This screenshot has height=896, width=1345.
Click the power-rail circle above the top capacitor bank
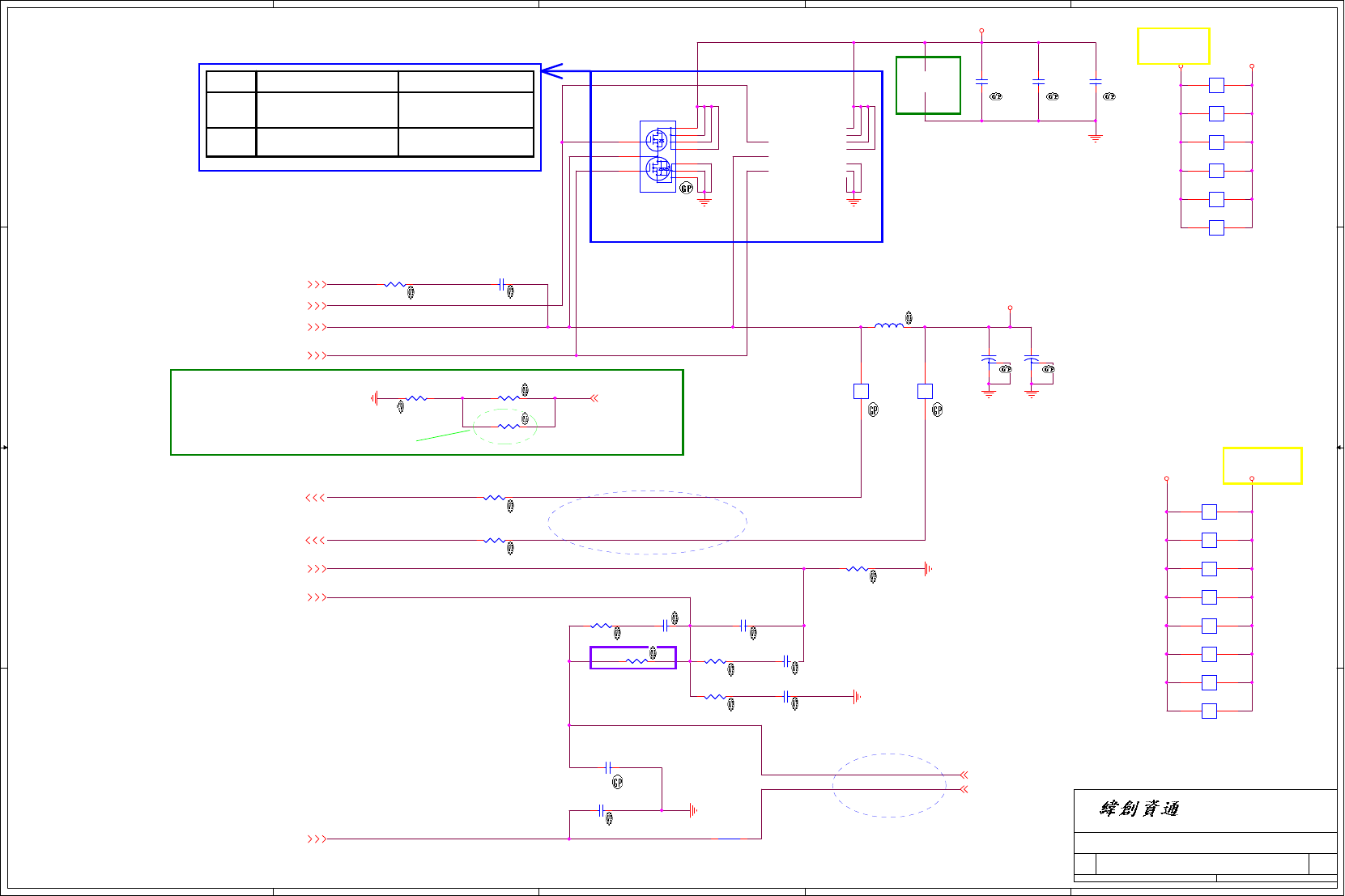click(x=981, y=31)
